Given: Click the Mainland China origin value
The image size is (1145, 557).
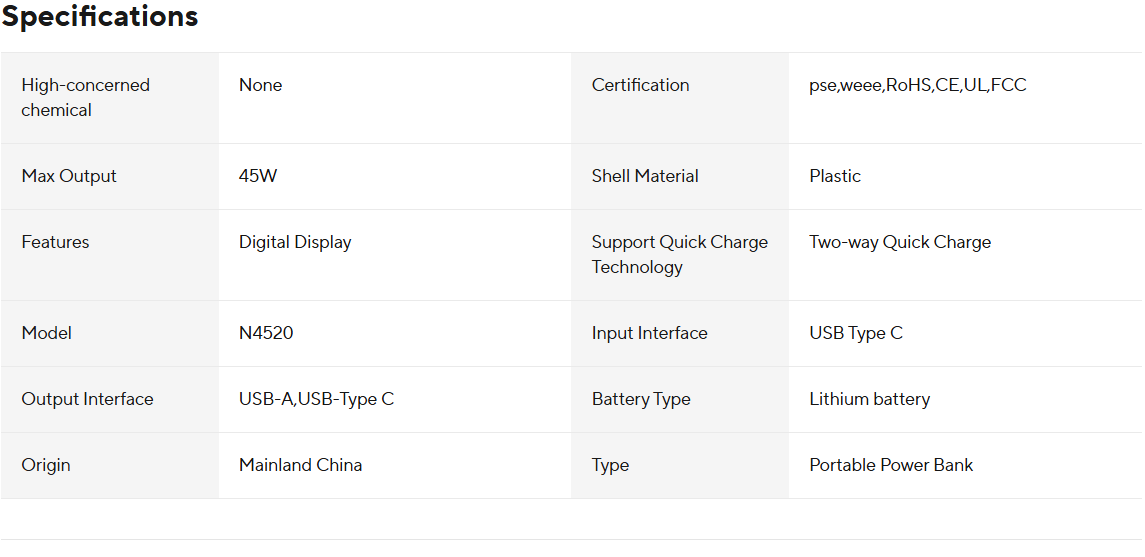Looking at the screenshot, I should (x=300, y=465).
